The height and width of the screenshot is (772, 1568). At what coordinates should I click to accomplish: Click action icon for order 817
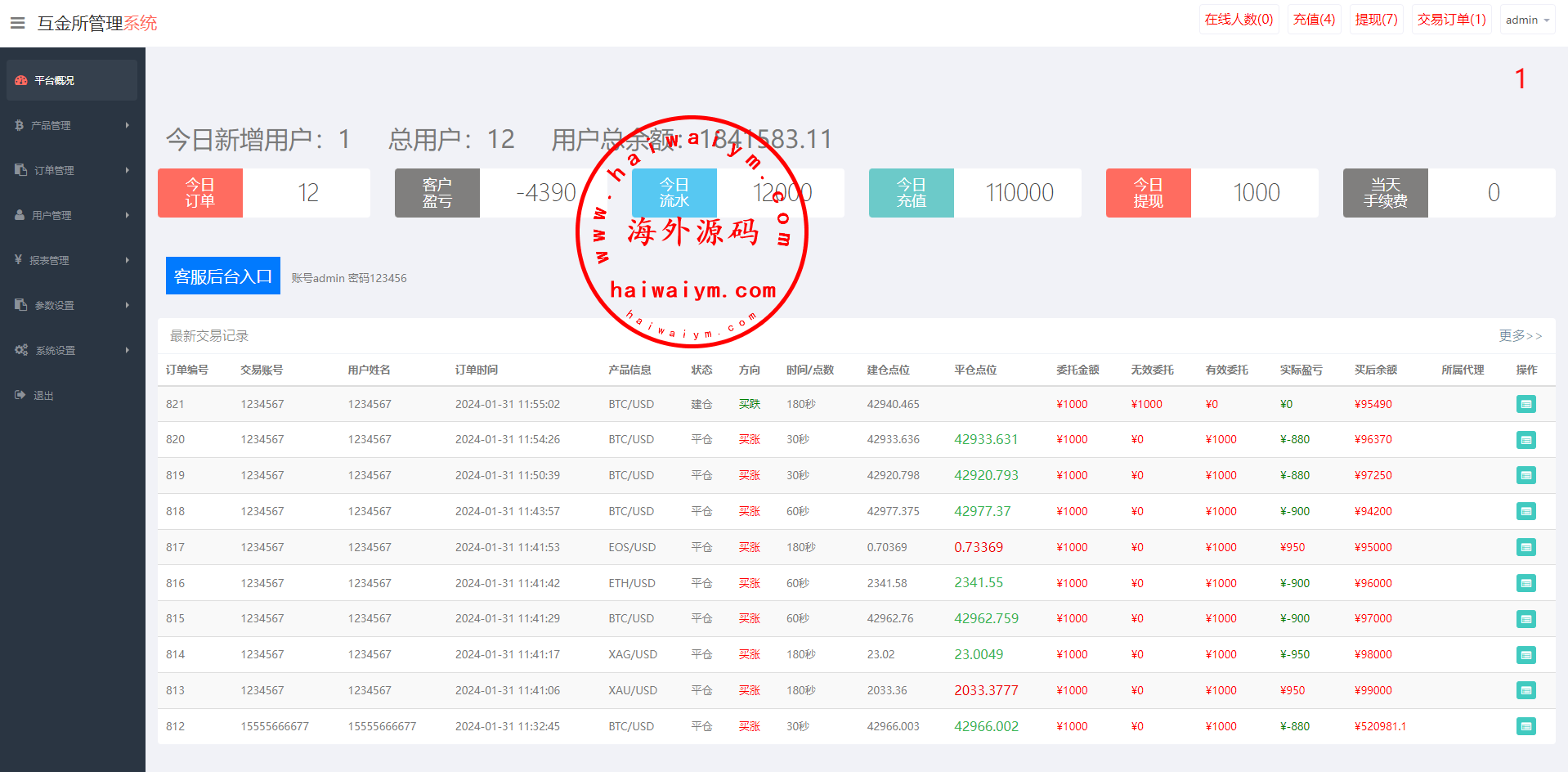point(1525,547)
